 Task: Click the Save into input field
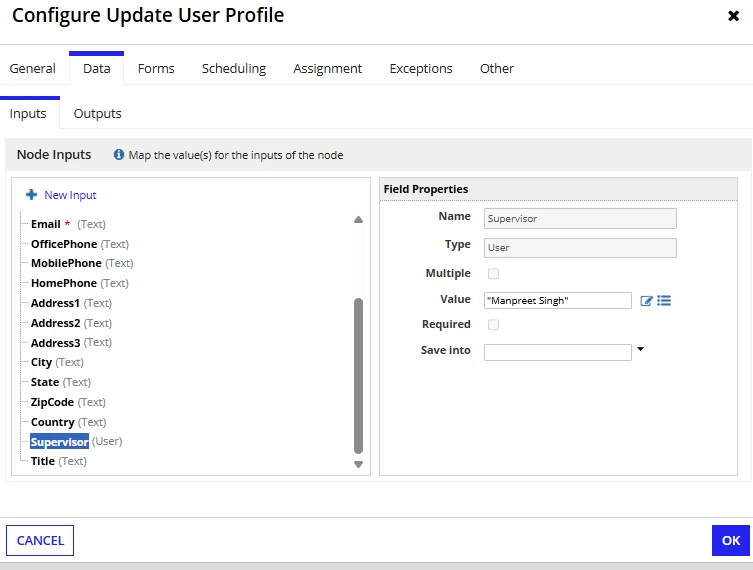pyautogui.click(x=558, y=352)
